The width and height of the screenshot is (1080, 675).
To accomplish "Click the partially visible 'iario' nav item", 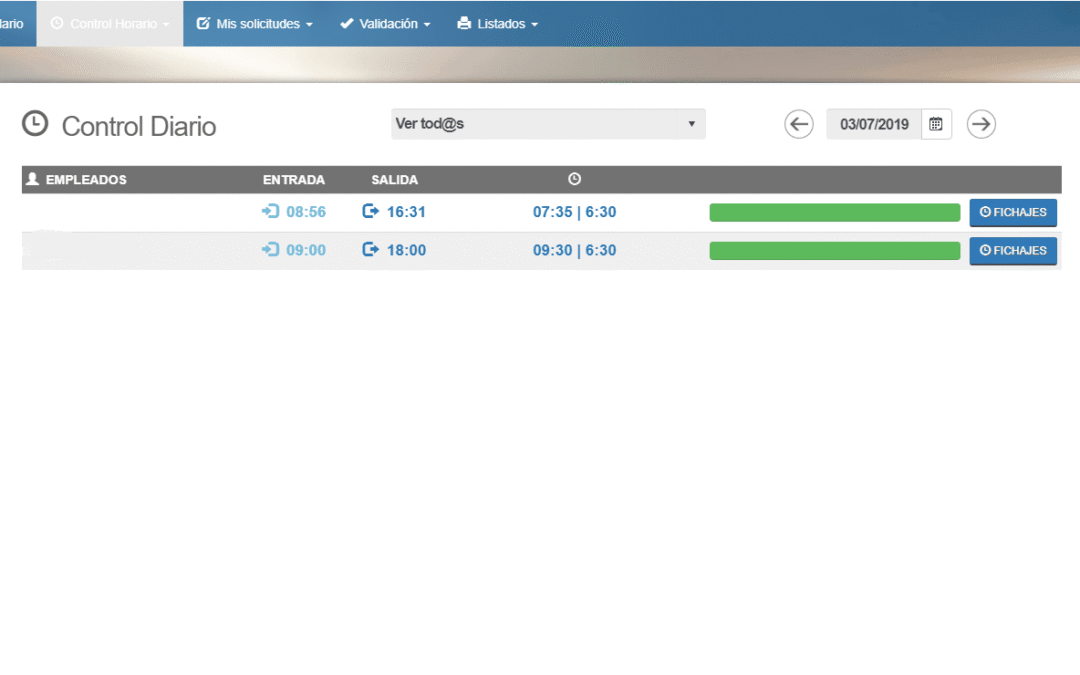I will [14, 23].
